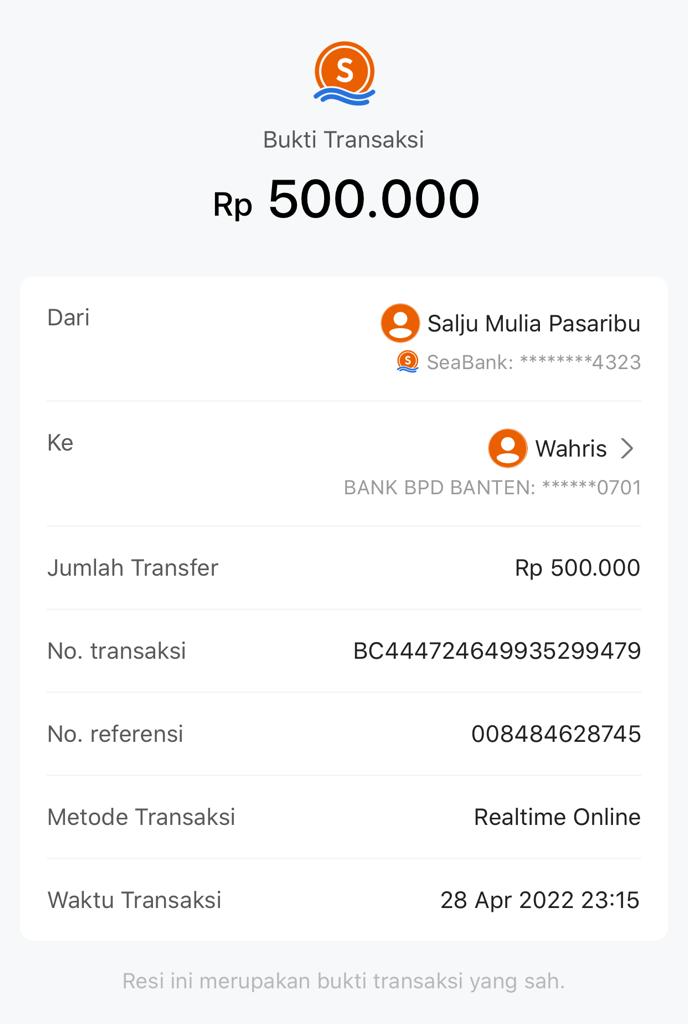Click transaction time 28 Apr 2022 23:15
The image size is (688, 1024).
[x=539, y=900]
